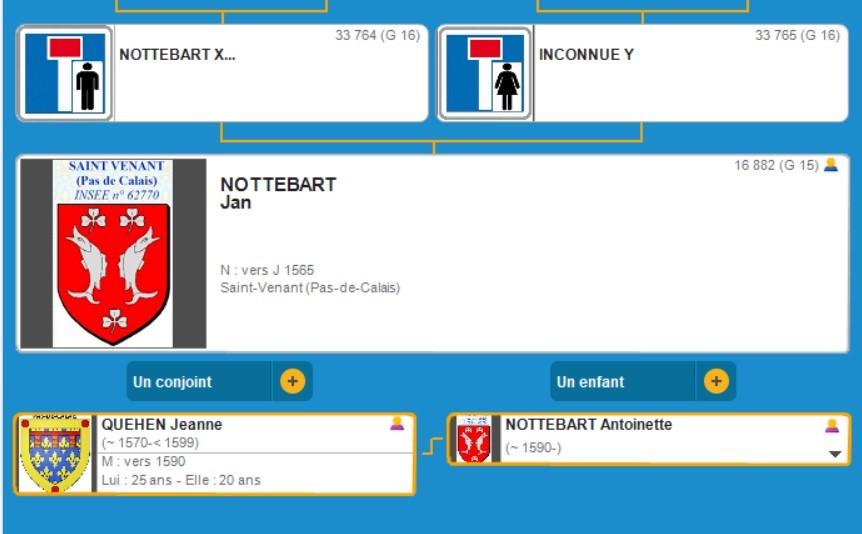Open the INCONNUE Y ancestor name

[x=586, y=55]
